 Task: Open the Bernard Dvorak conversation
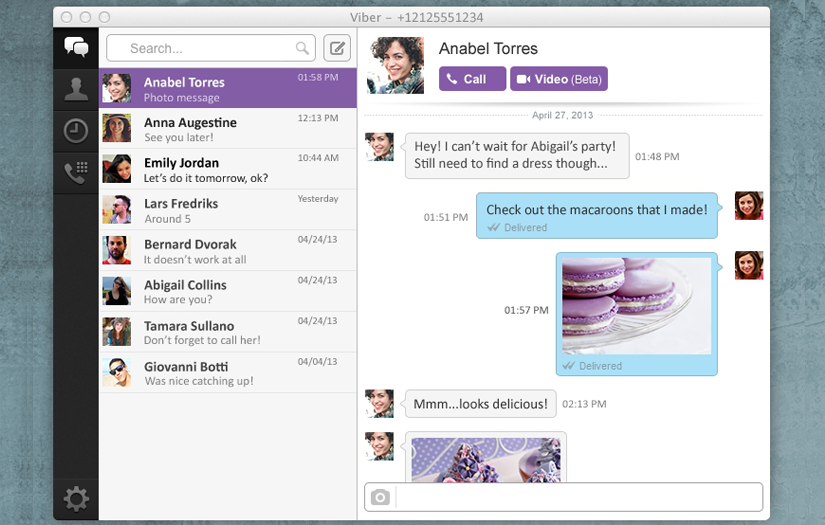[x=228, y=250]
